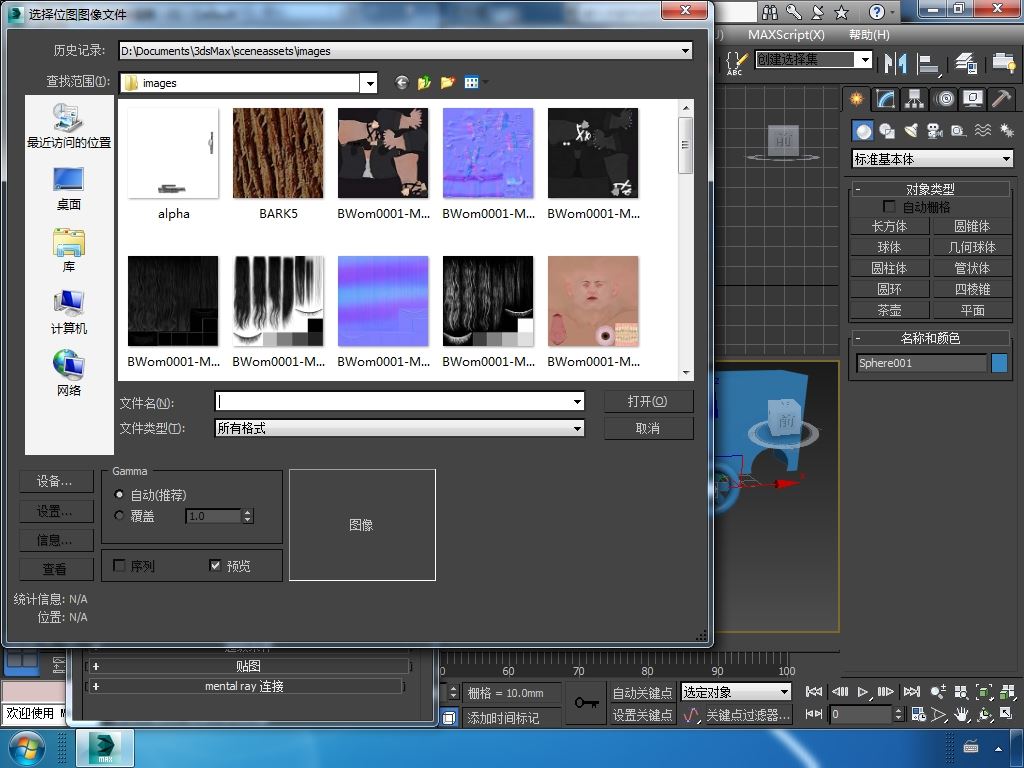Select the Systems category icon
This screenshot has width=1024, height=768.
tap(1006, 131)
